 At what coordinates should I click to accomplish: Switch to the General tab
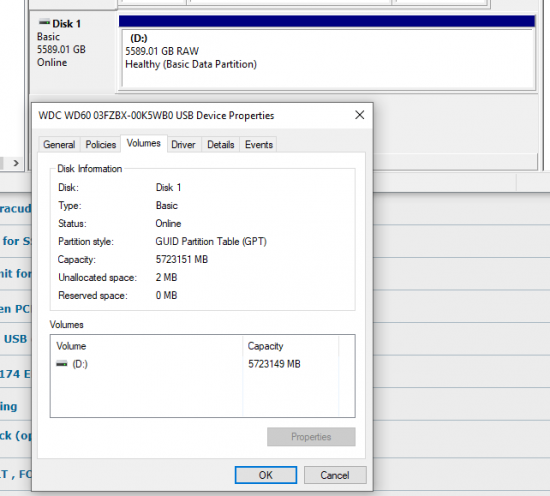pos(59,145)
